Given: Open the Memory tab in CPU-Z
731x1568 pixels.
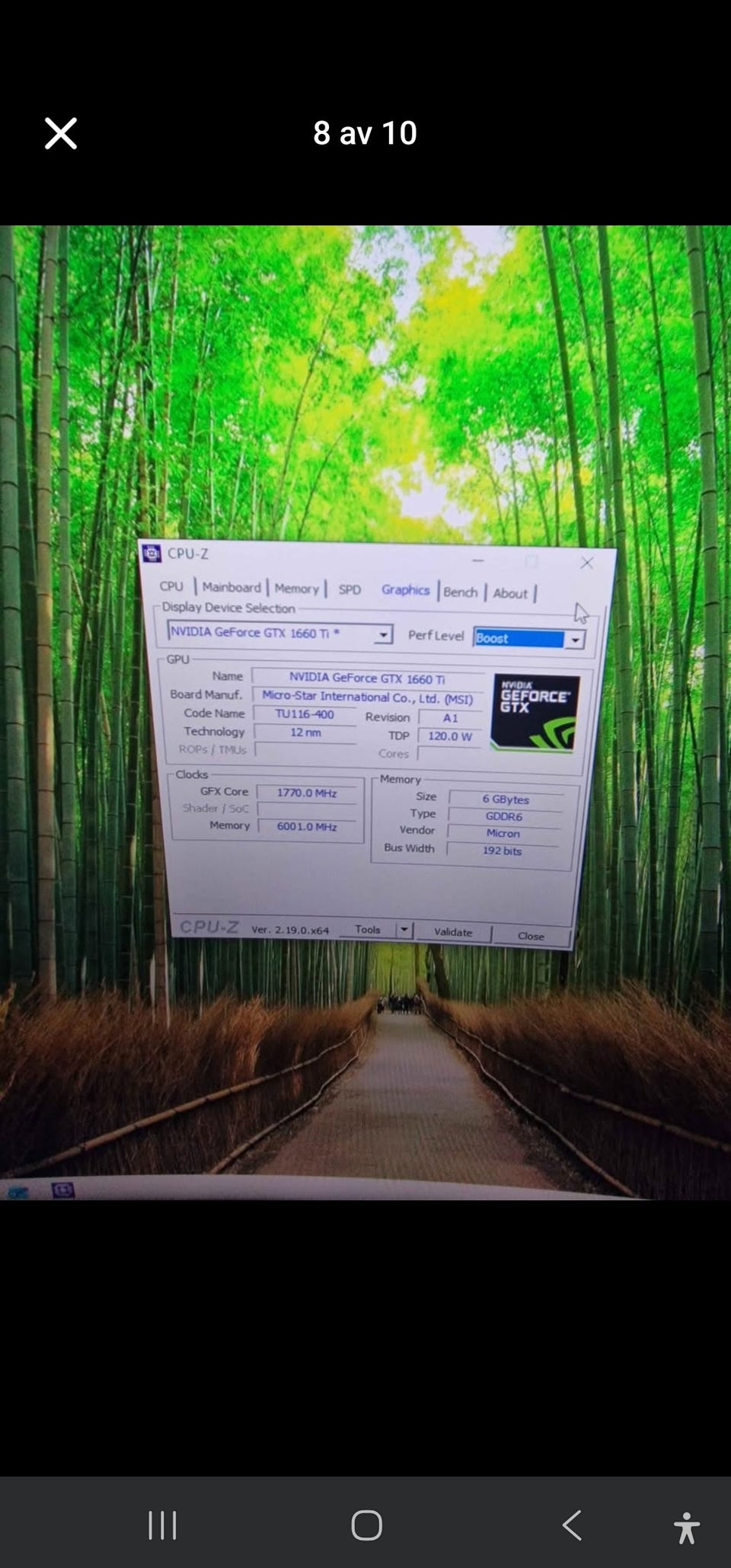Looking at the screenshot, I should click(x=296, y=589).
